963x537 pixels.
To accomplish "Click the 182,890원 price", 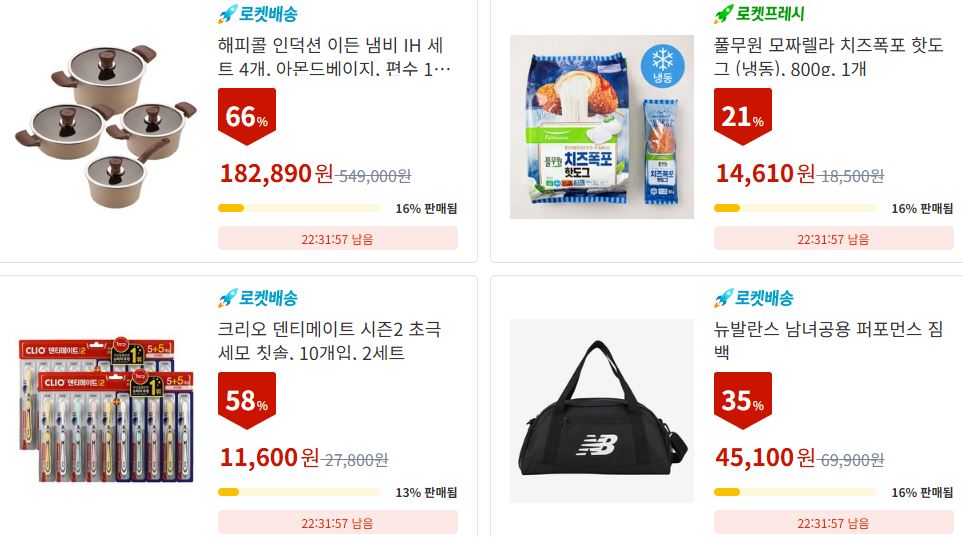I will tap(276, 174).
